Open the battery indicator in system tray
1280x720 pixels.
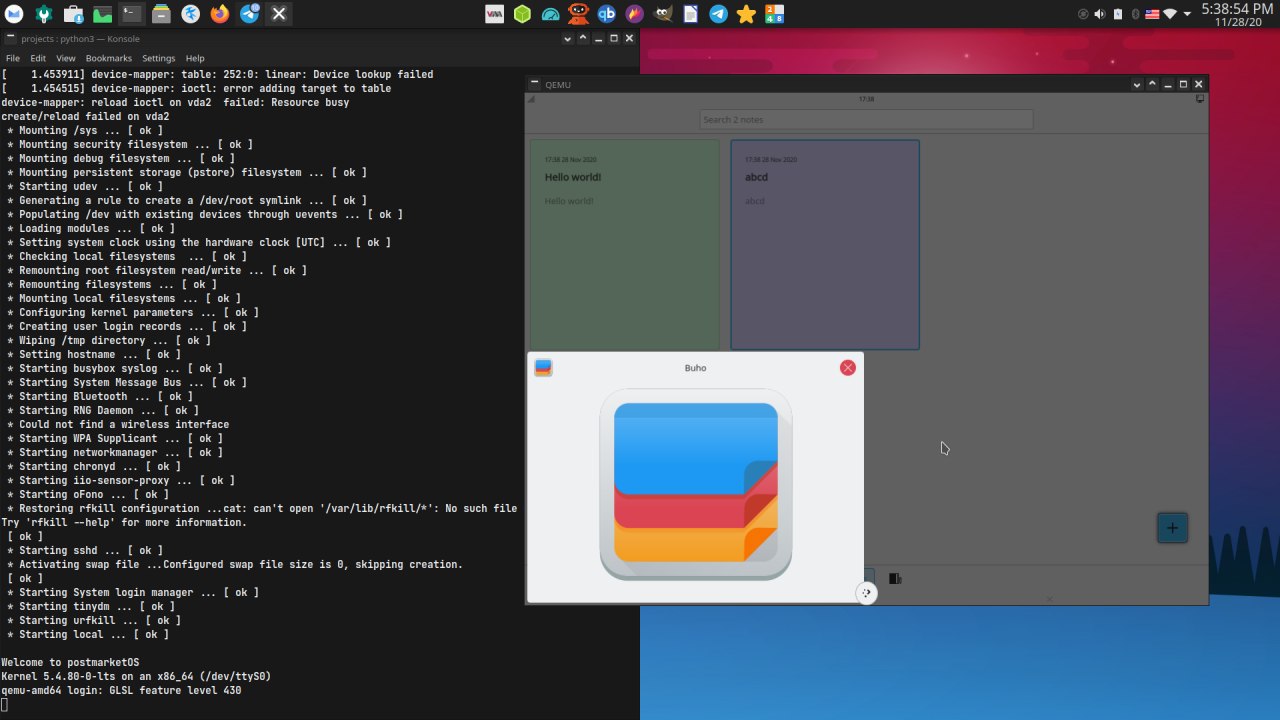(1118, 14)
